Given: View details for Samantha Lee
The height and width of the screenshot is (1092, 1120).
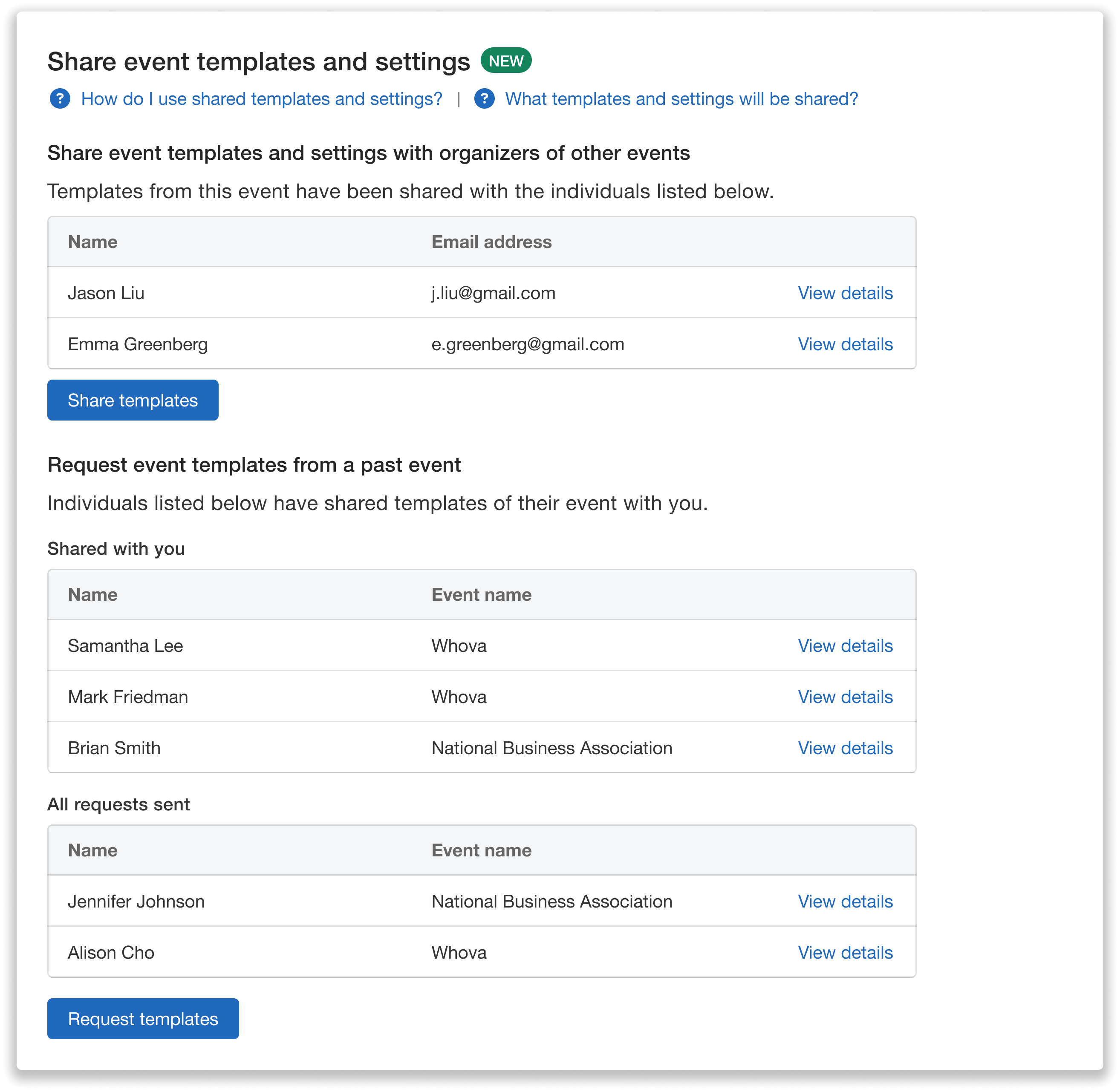Looking at the screenshot, I should 845,645.
